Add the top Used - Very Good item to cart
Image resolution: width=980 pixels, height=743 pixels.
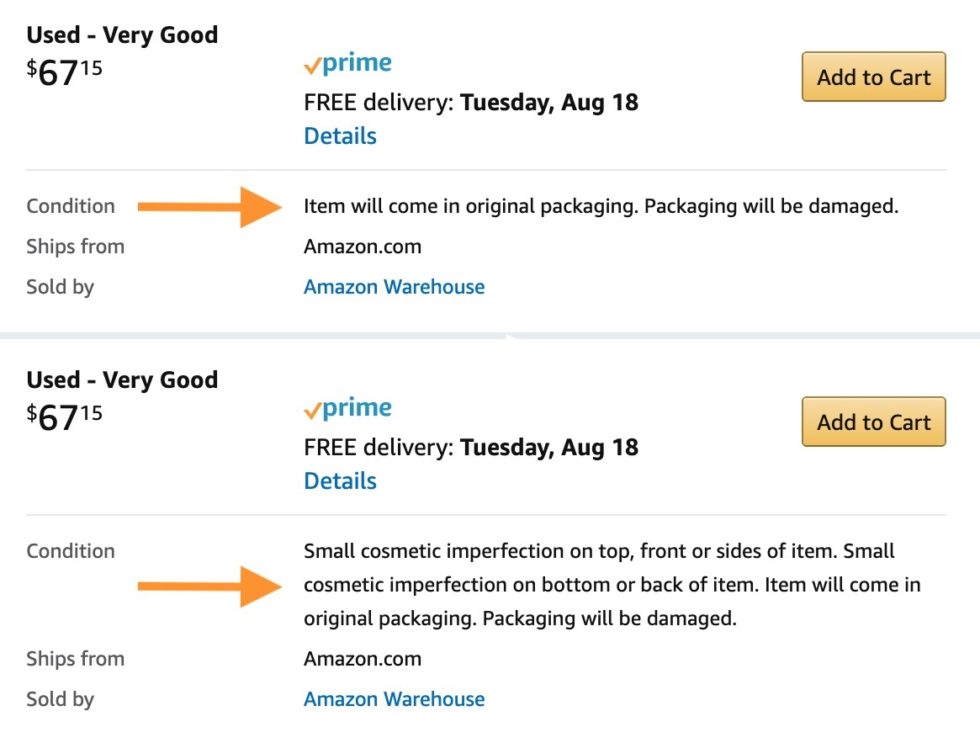click(873, 77)
